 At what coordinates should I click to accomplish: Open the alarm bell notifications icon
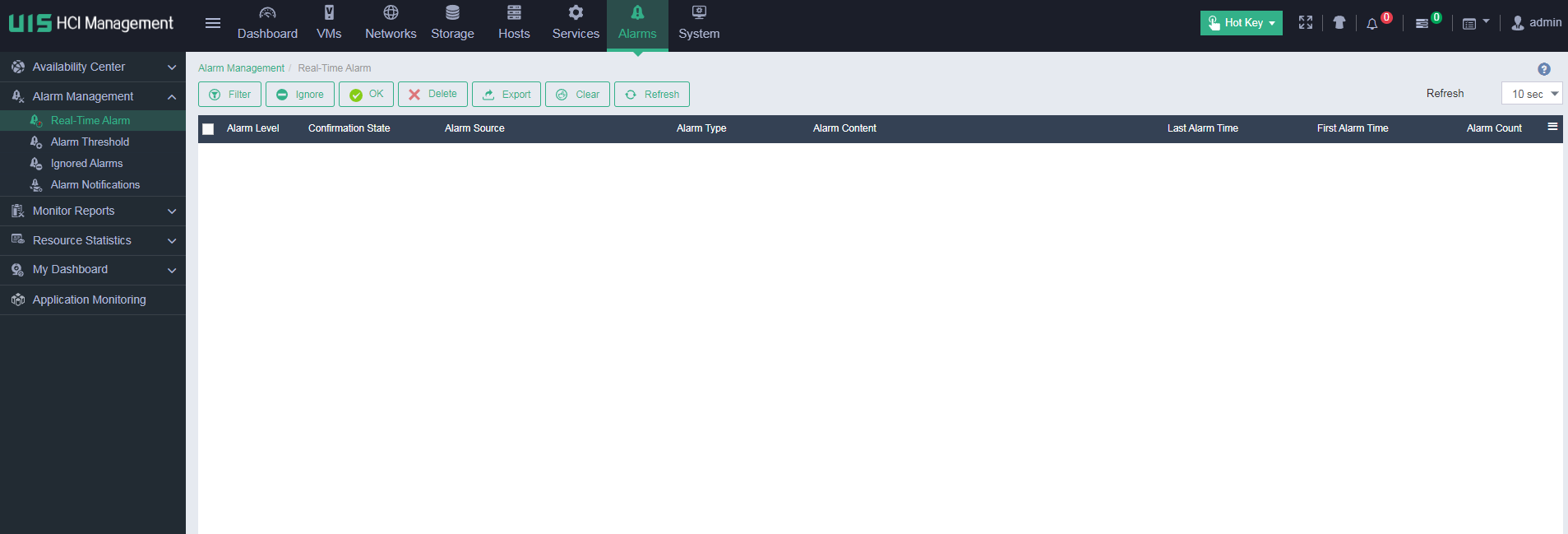pyautogui.click(x=1372, y=24)
